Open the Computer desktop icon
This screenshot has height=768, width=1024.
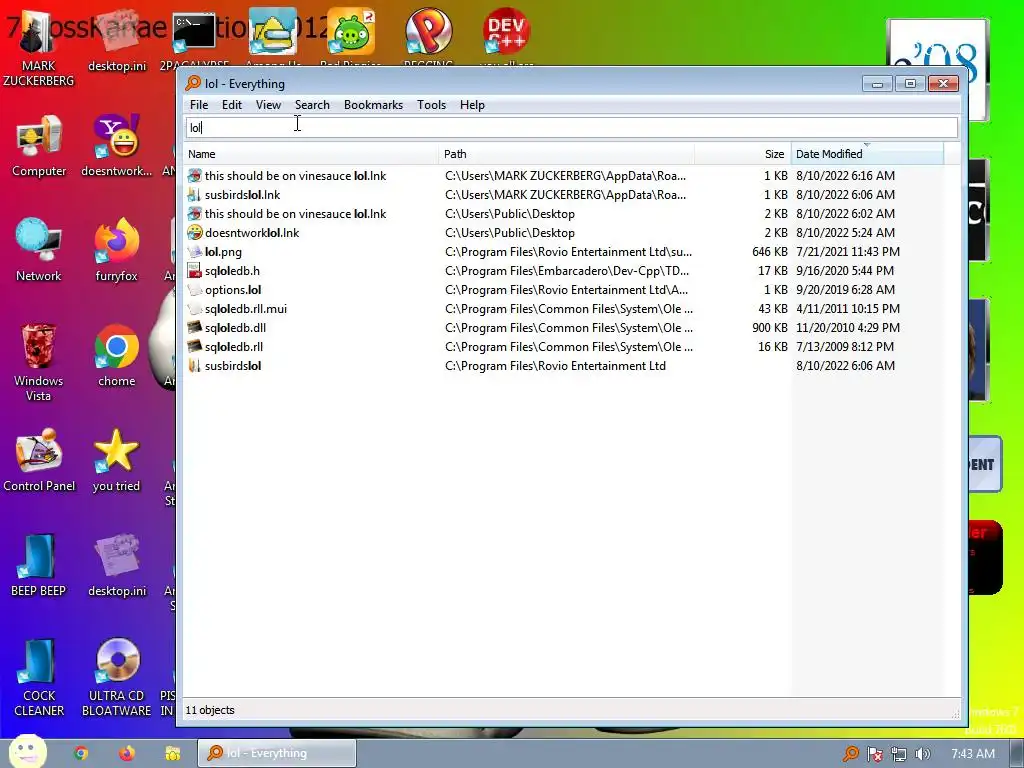point(39,146)
